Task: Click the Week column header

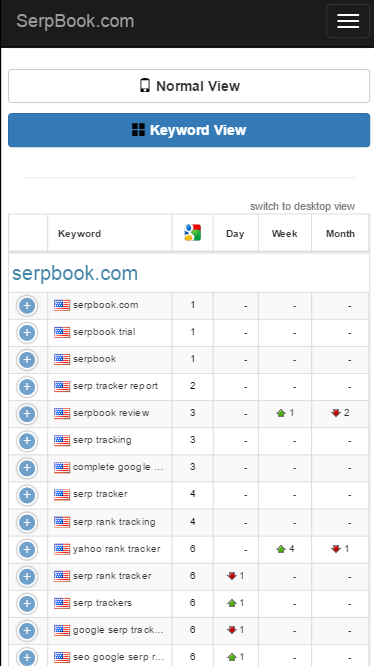Action: [284, 234]
